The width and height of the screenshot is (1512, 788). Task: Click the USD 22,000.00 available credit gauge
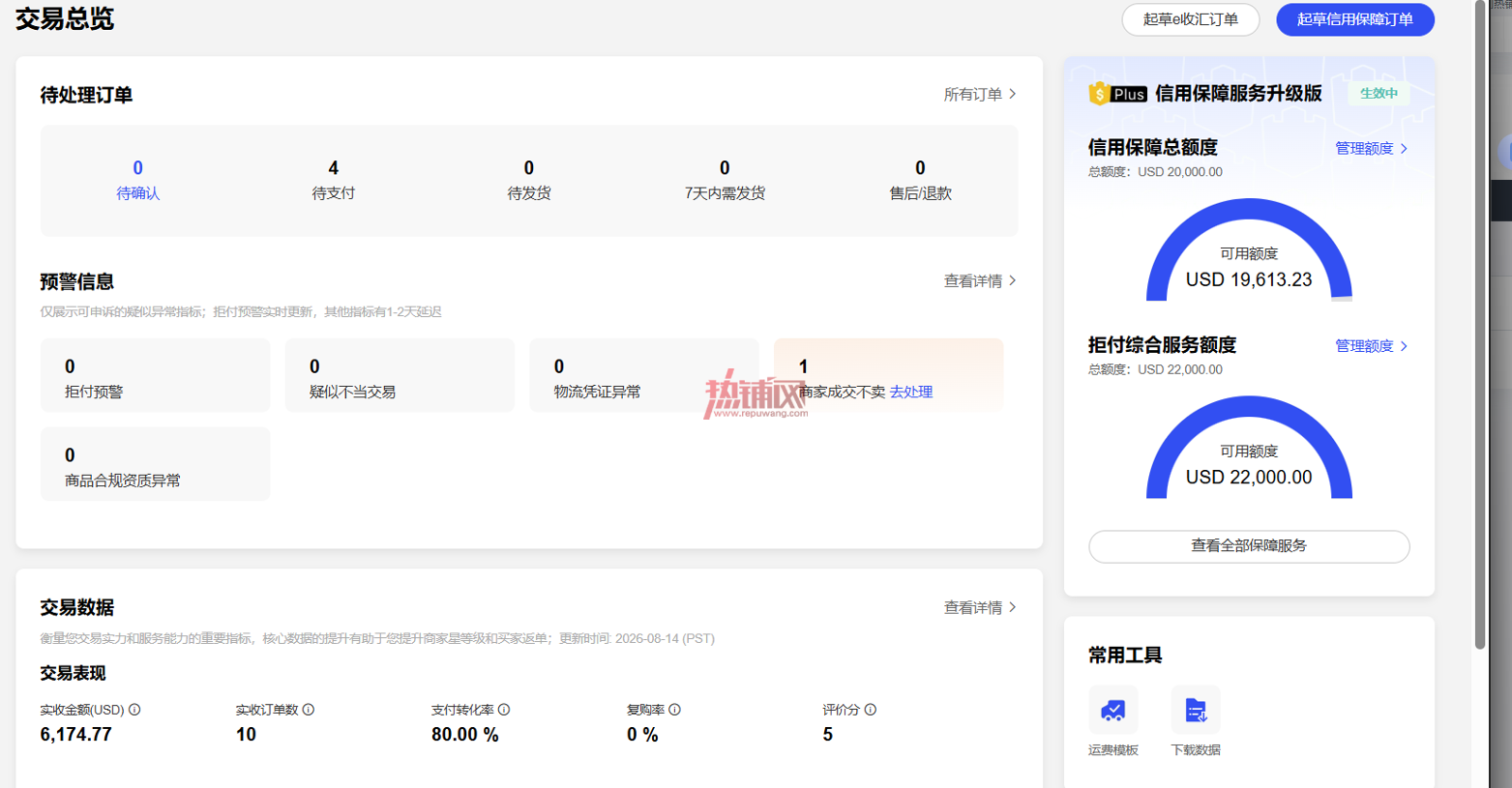[1249, 447]
